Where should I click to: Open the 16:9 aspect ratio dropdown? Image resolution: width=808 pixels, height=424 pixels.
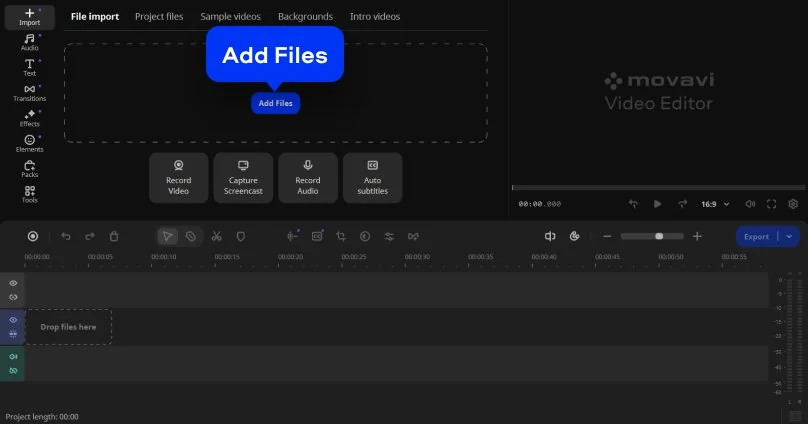[x=714, y=204]
